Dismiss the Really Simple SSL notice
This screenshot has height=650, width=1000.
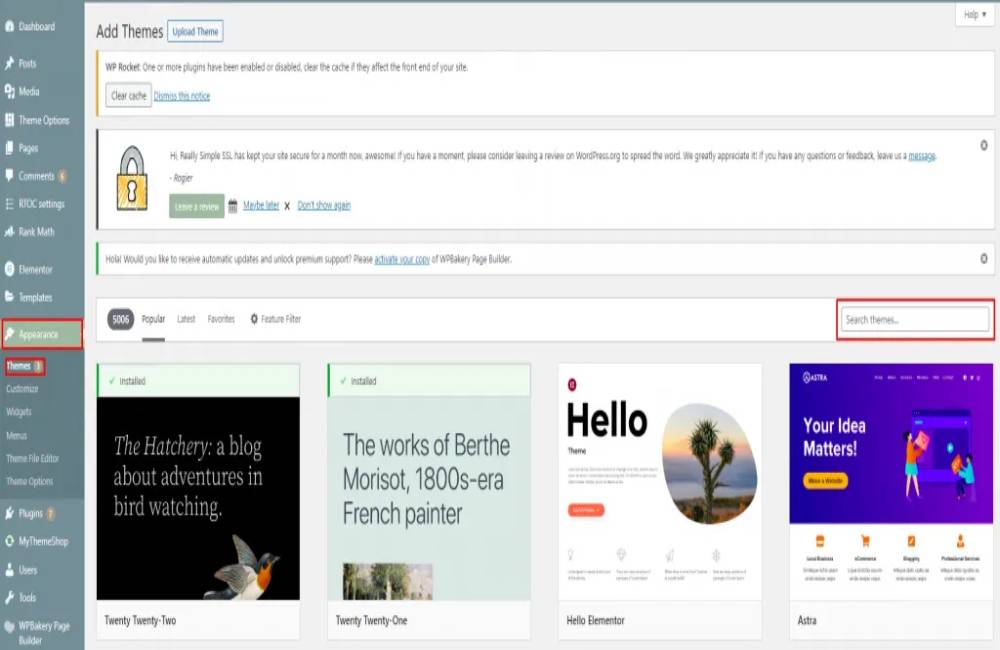[984, 145]
